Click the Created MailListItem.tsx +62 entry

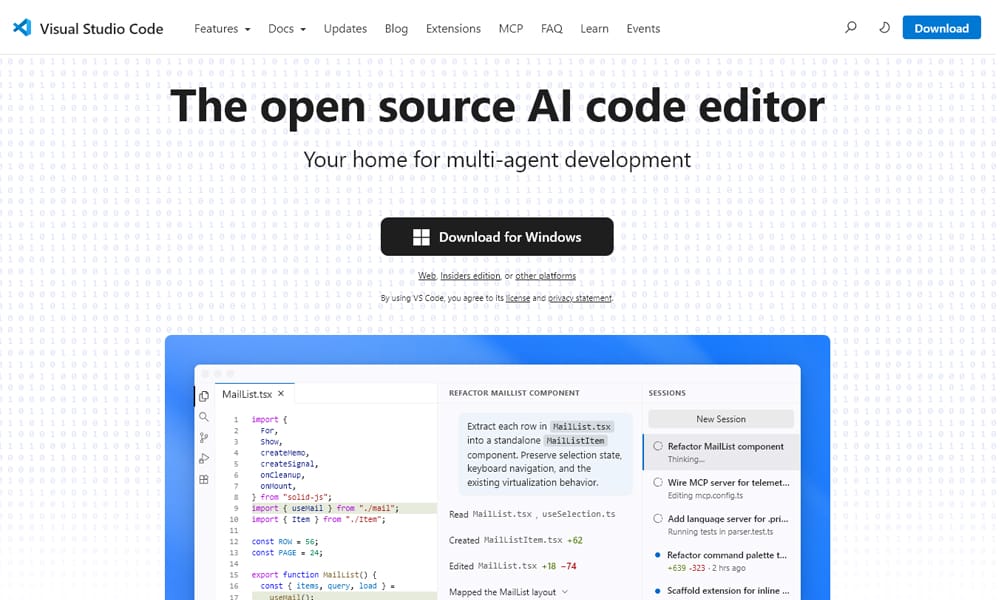(515, 540)
